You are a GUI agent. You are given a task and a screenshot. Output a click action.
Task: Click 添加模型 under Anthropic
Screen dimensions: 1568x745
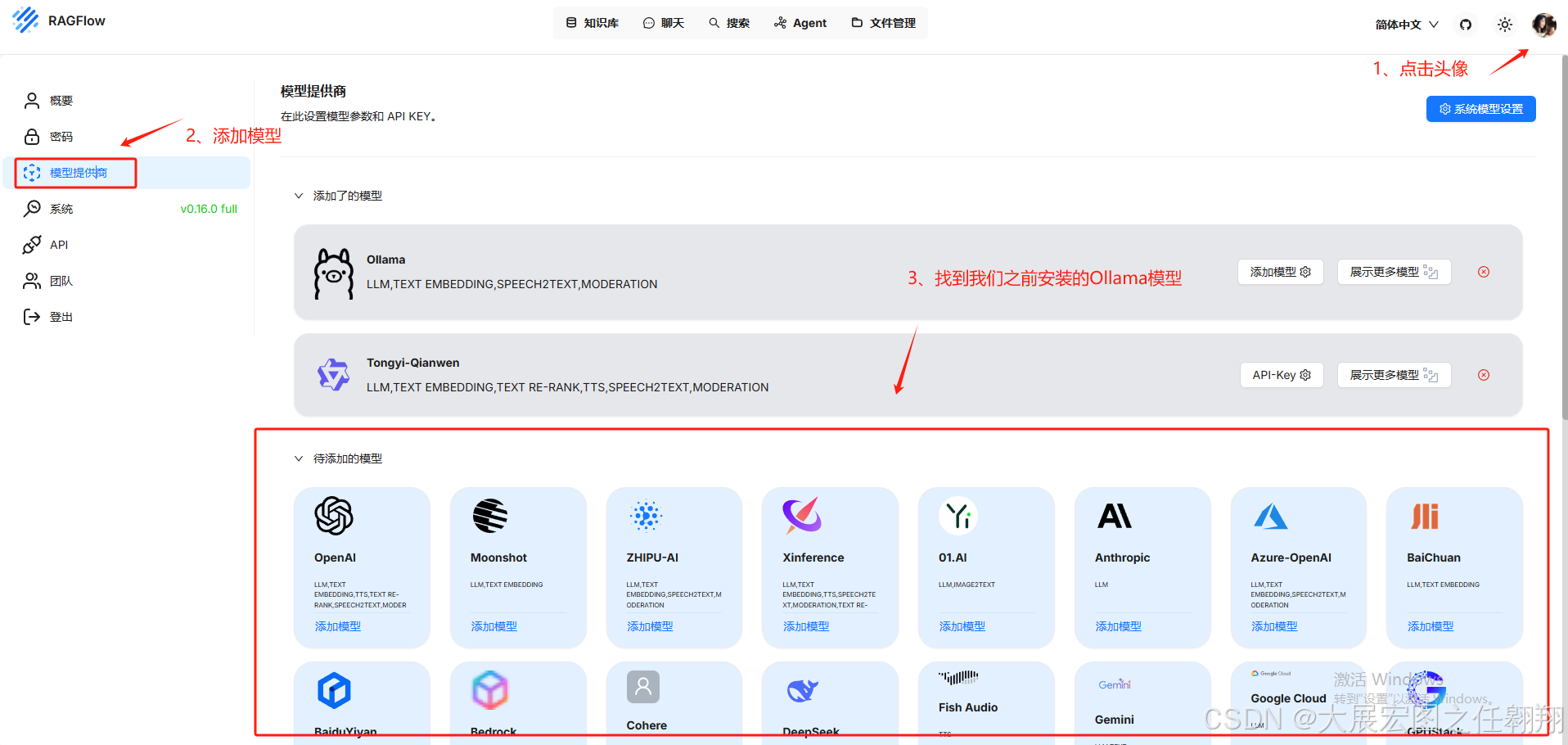1119,626
